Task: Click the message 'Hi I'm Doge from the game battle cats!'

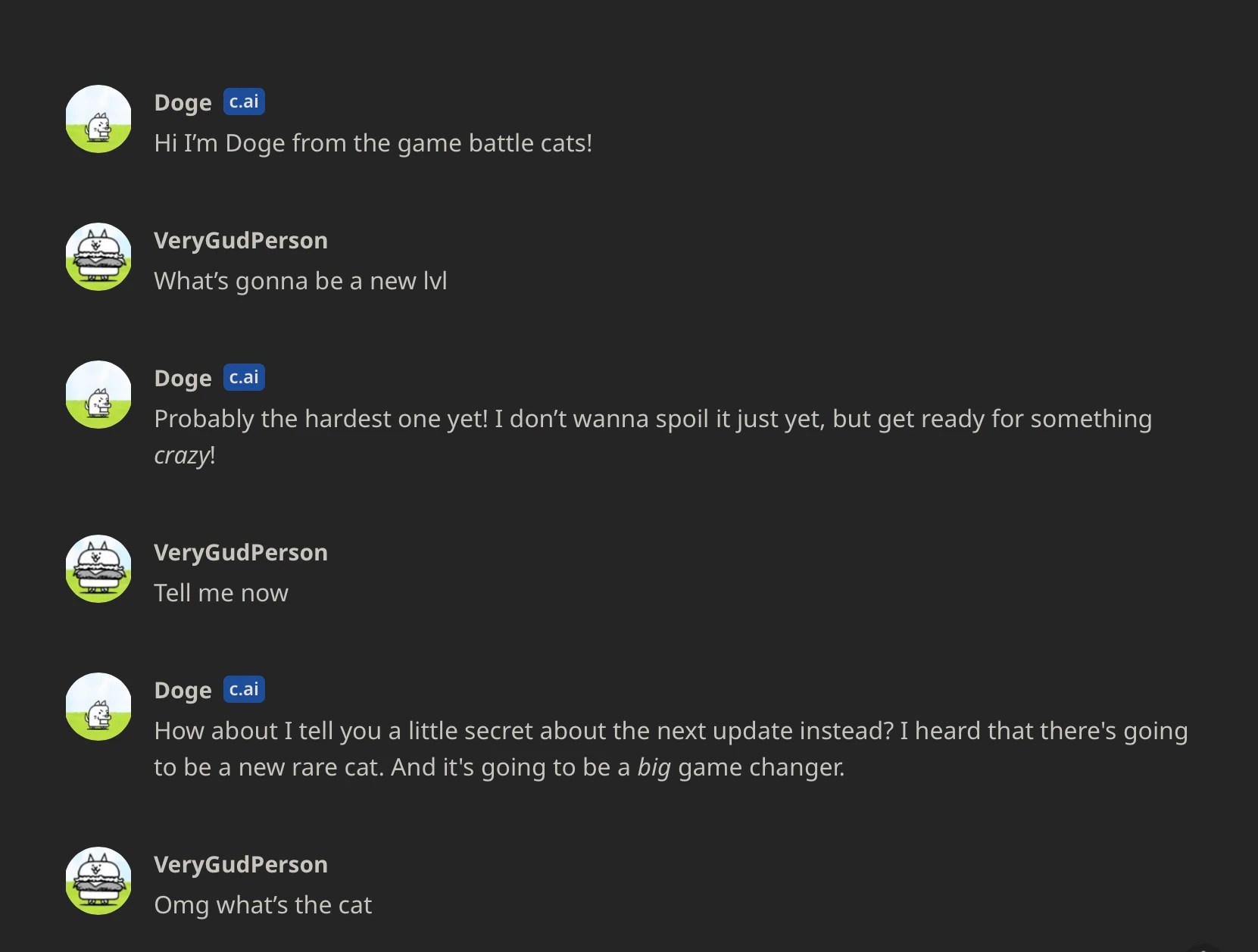Action: [373, 143]
